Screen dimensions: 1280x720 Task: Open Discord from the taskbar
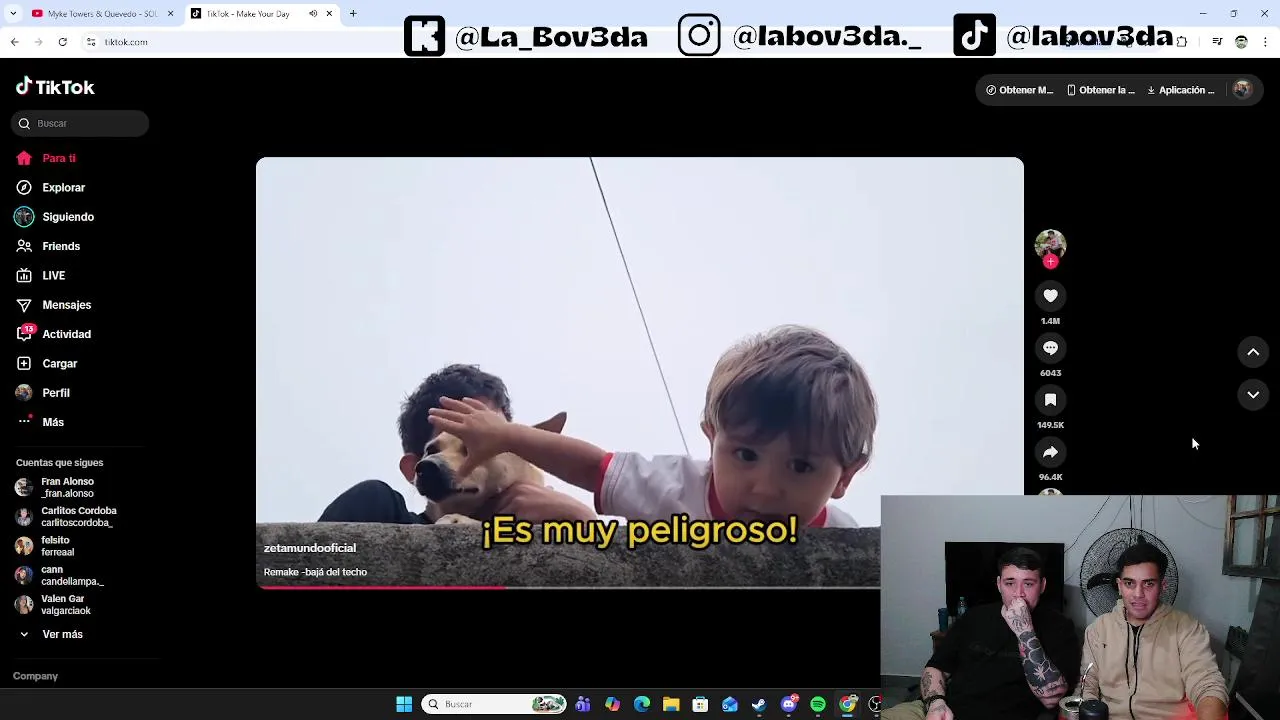point(789,704)
